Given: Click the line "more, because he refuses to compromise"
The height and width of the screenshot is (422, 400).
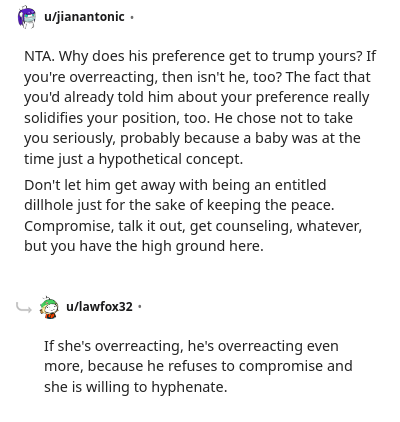Looking at the screenshot, I should pos(198,366).
